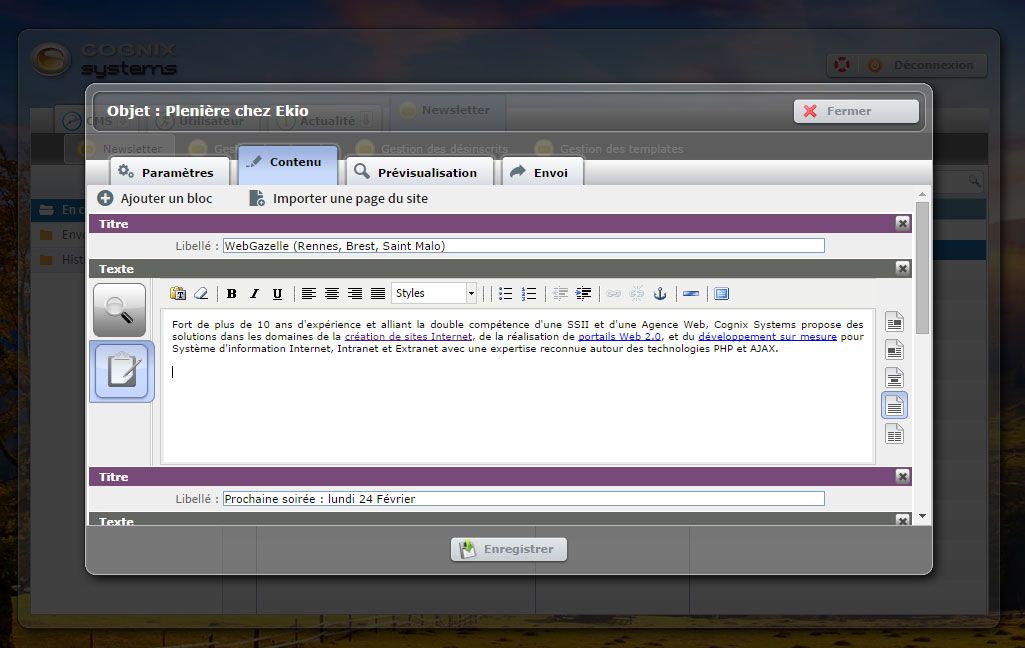Viewport: 1025px width, 648px height.
Task: Click the scroll up arrow
Action: [922, 194]
